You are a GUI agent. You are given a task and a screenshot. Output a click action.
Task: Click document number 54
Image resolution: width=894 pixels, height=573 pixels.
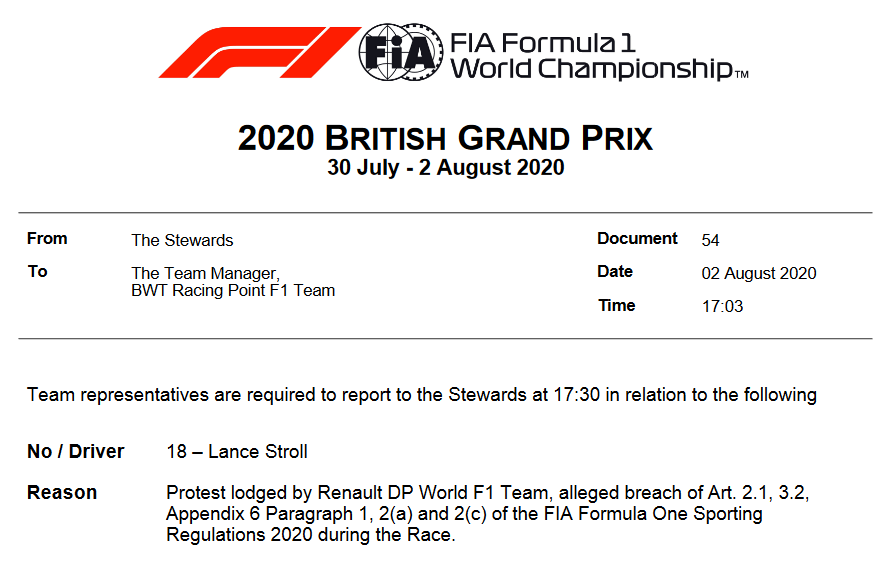click(x=711, y=240)
